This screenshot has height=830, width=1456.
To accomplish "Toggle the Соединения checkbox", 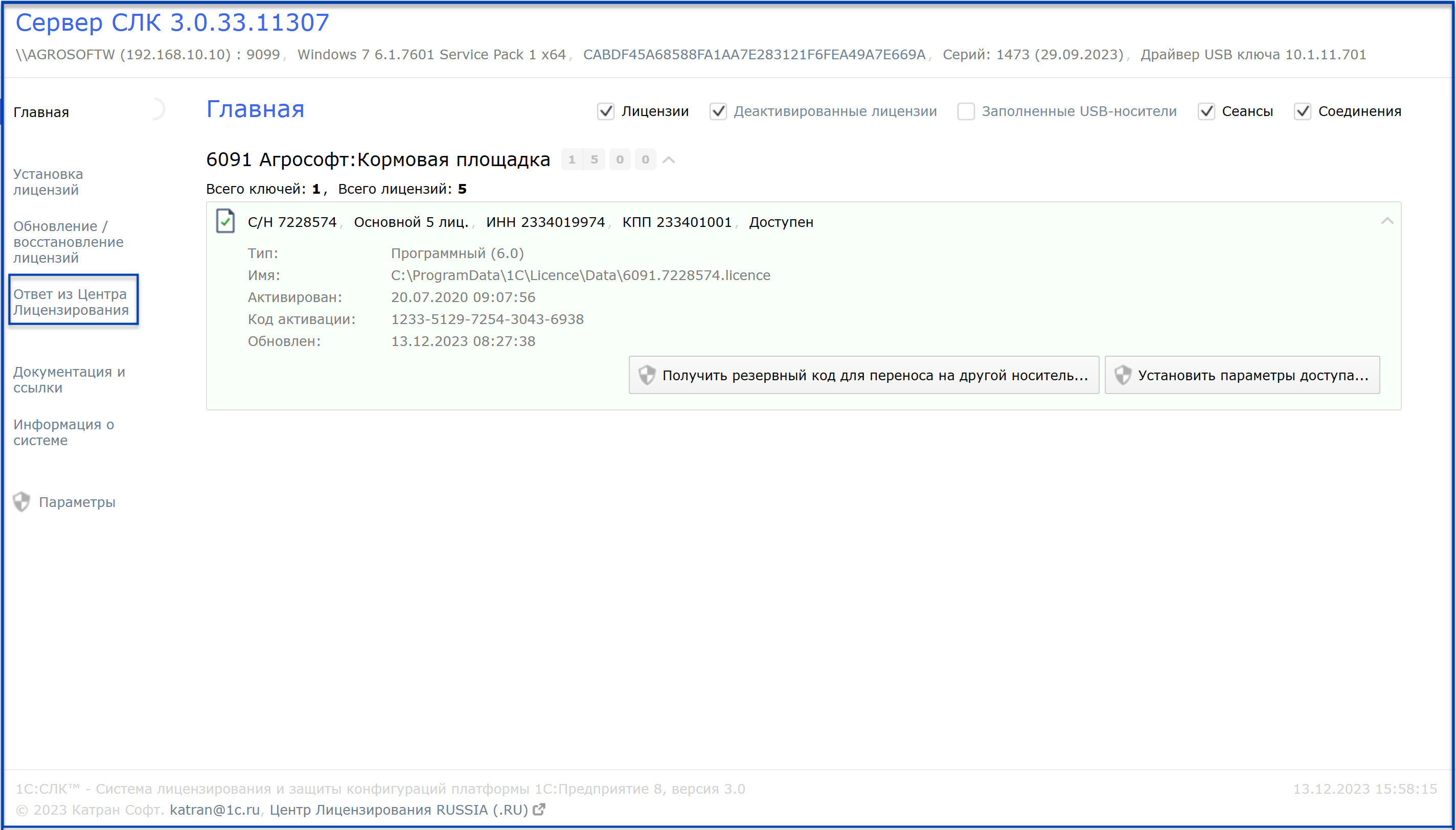I will click(1303, 111).
